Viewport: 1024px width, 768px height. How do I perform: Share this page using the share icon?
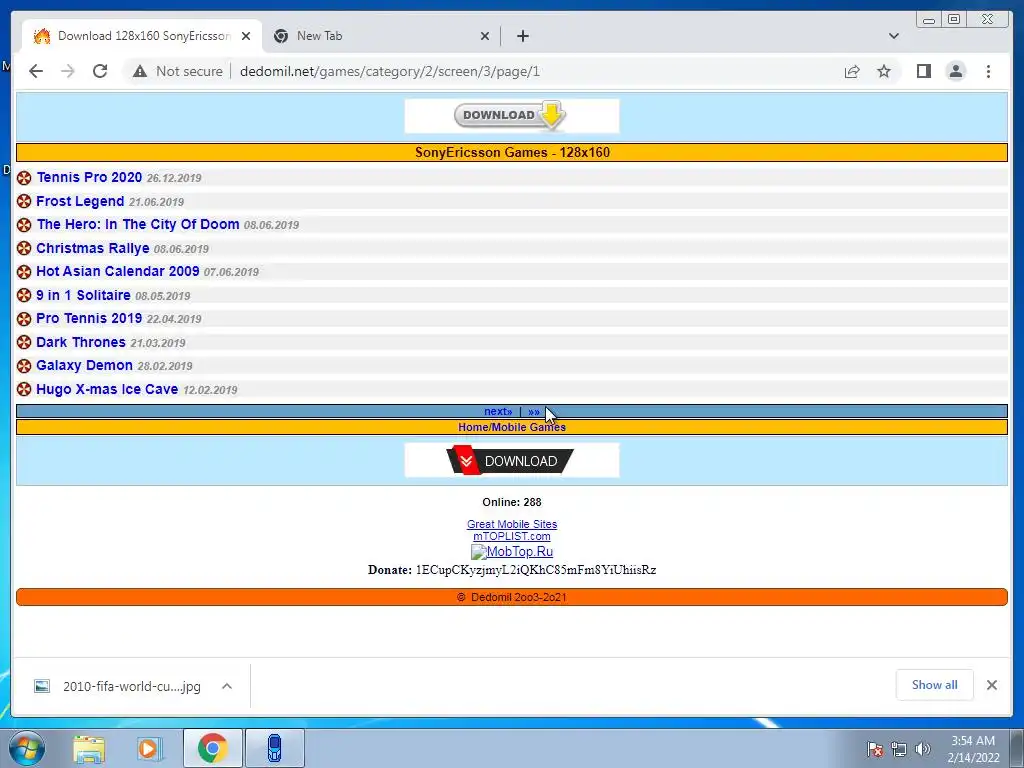point(852,71)
